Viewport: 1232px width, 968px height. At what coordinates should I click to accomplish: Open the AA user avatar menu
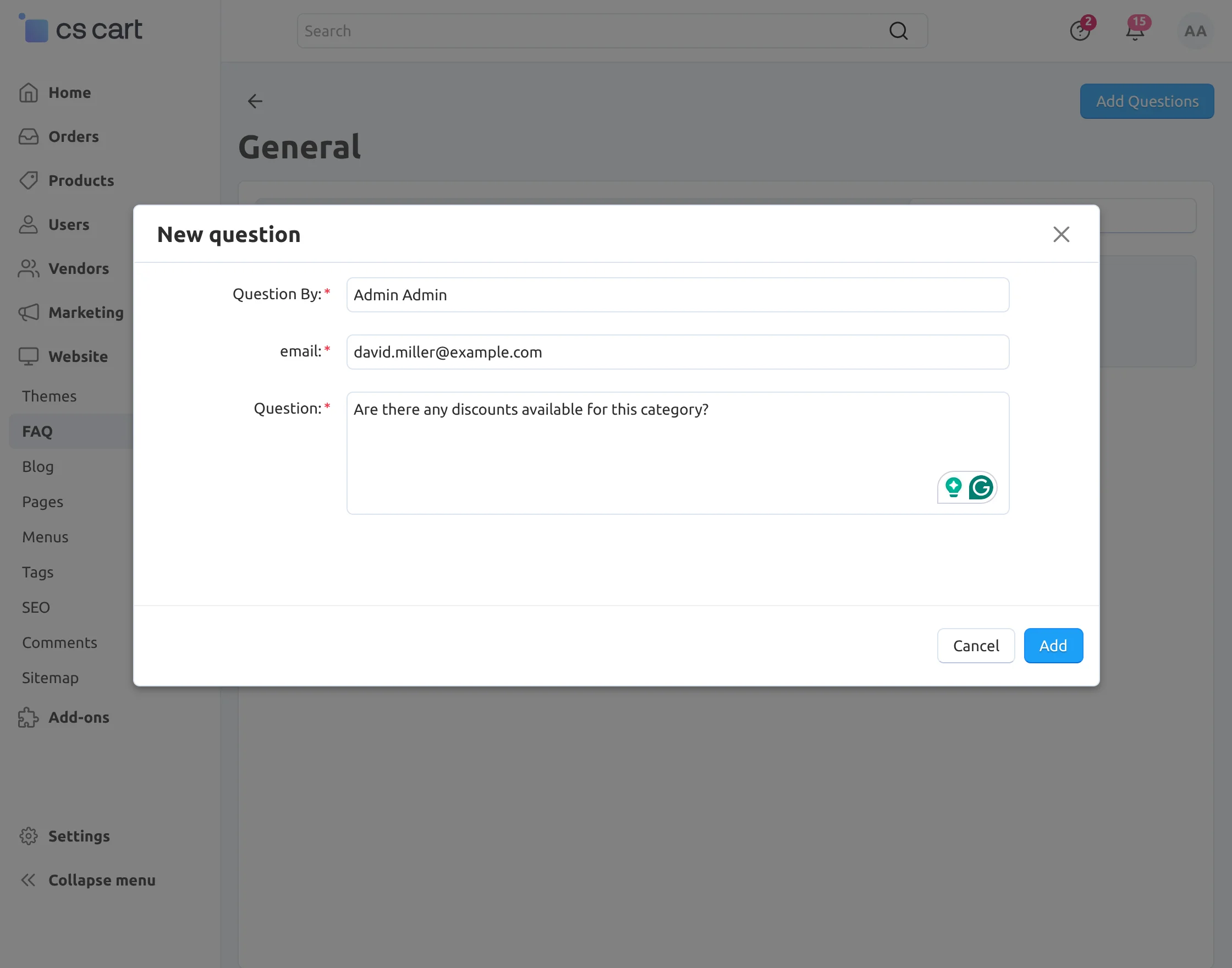pos(1195,31)
